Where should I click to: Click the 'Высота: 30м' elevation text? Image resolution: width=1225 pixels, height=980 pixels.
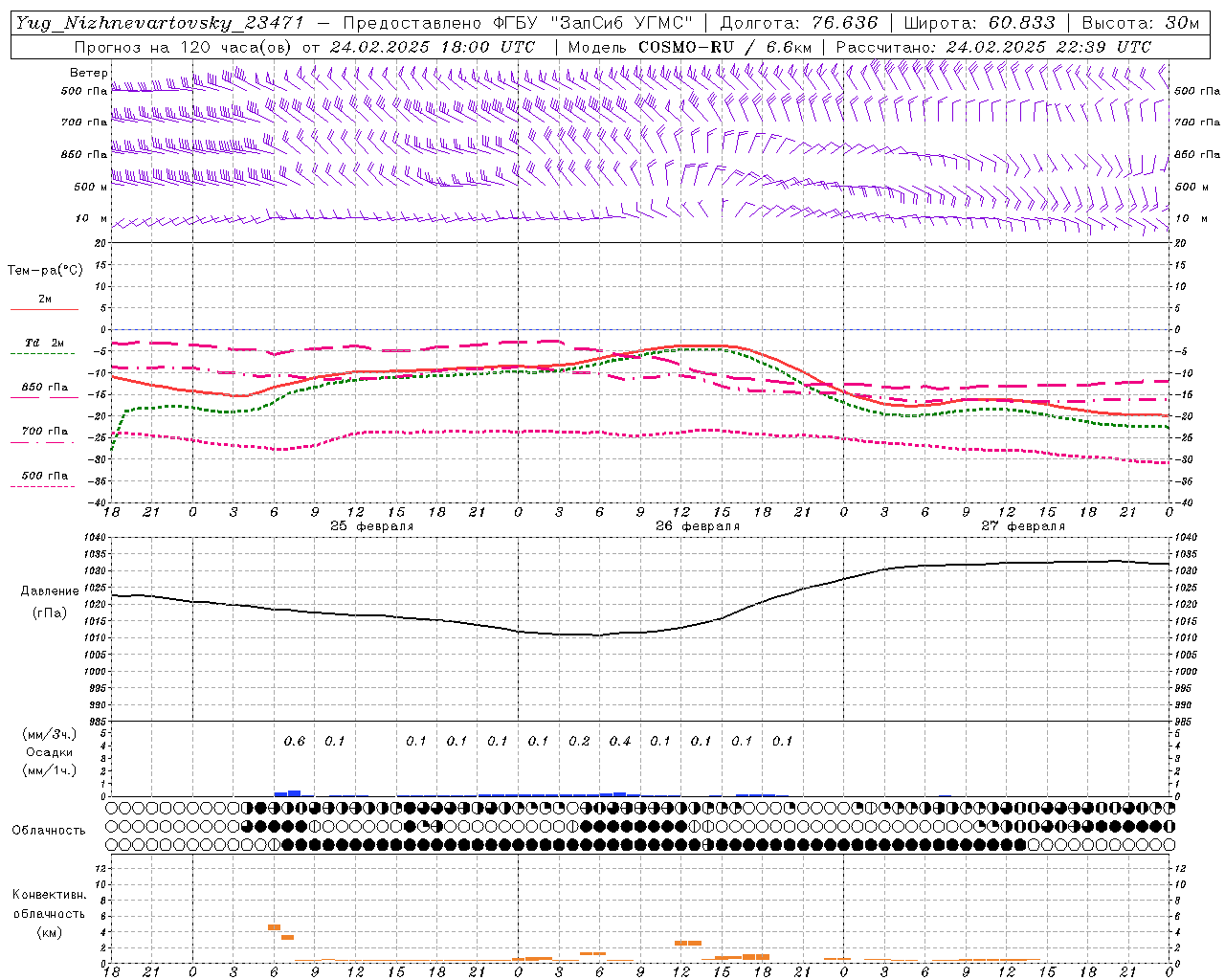coord(1140,23)
